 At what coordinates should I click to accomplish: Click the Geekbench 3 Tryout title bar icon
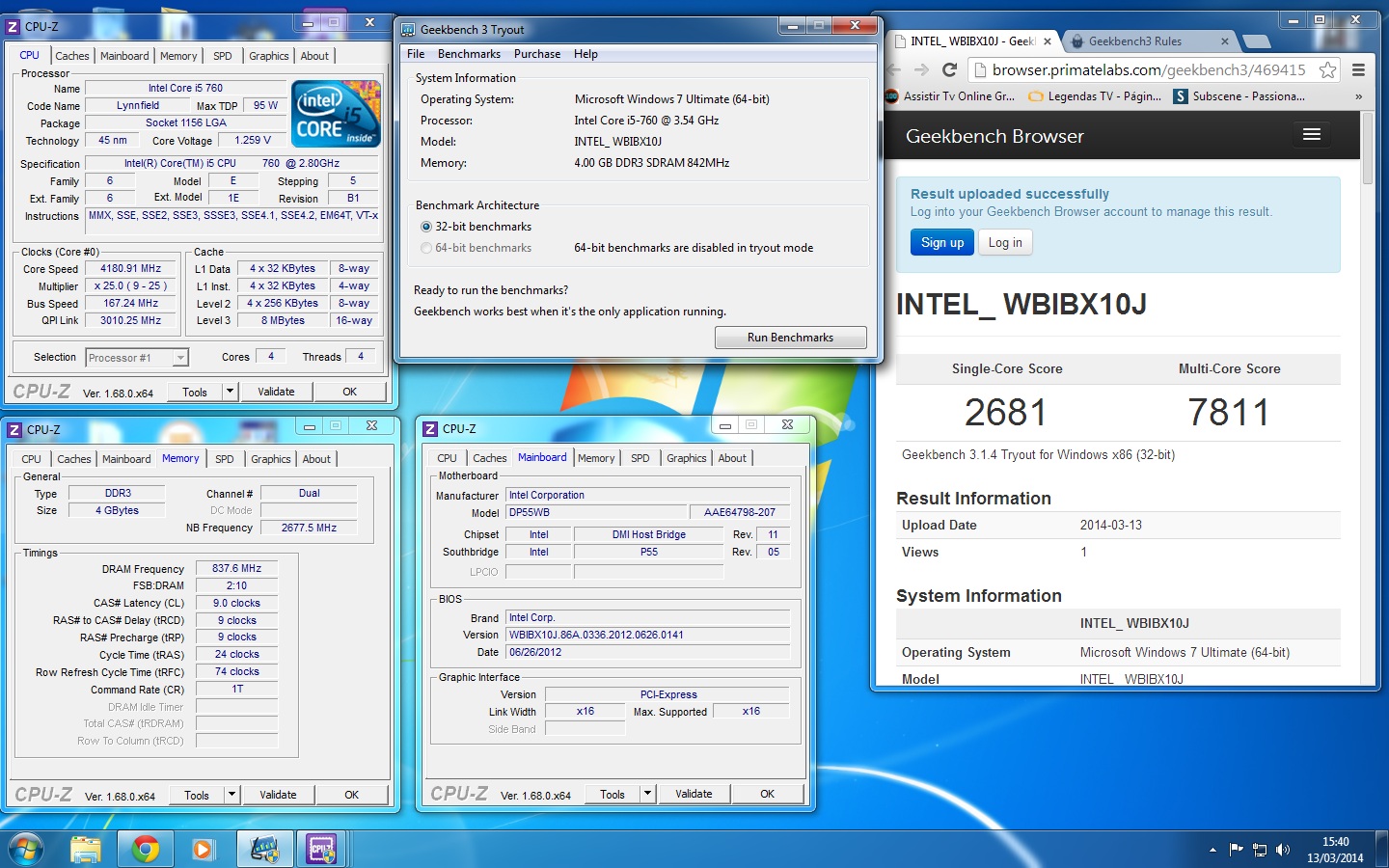(x=408, y=30)
